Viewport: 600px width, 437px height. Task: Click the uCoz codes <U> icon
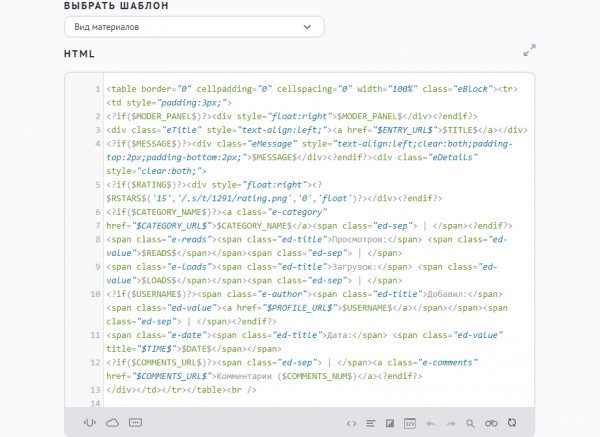click(90, 422)
